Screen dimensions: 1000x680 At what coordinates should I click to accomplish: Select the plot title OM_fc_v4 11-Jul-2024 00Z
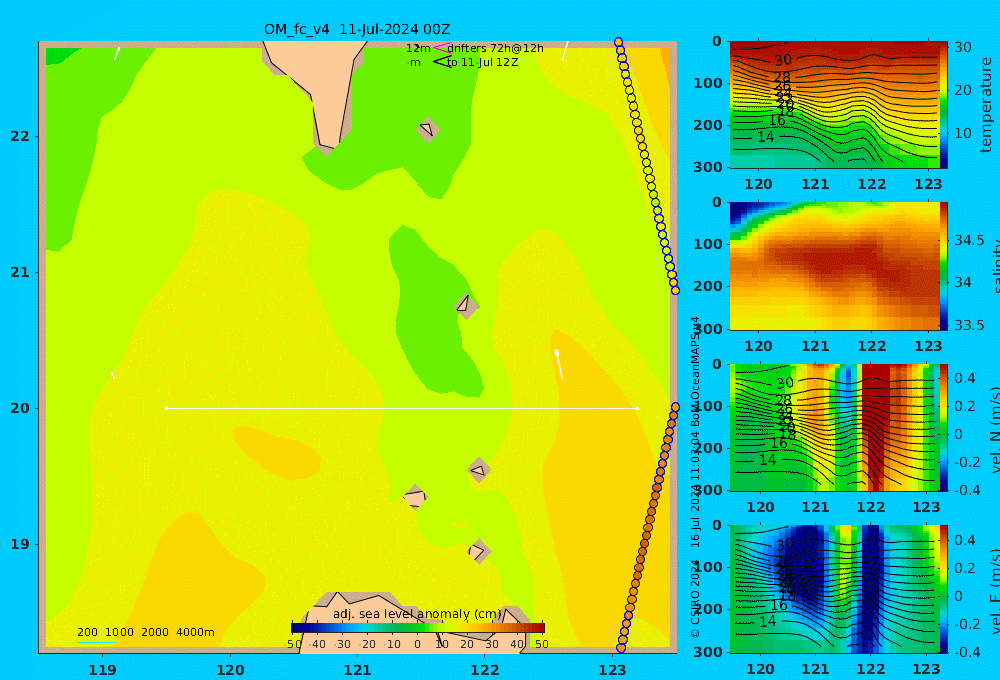[357, 29]
